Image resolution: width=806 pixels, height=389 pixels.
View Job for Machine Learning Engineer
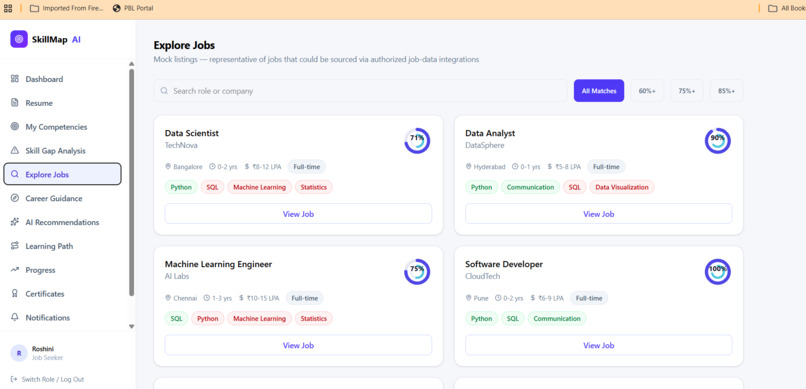coord(298,345)
